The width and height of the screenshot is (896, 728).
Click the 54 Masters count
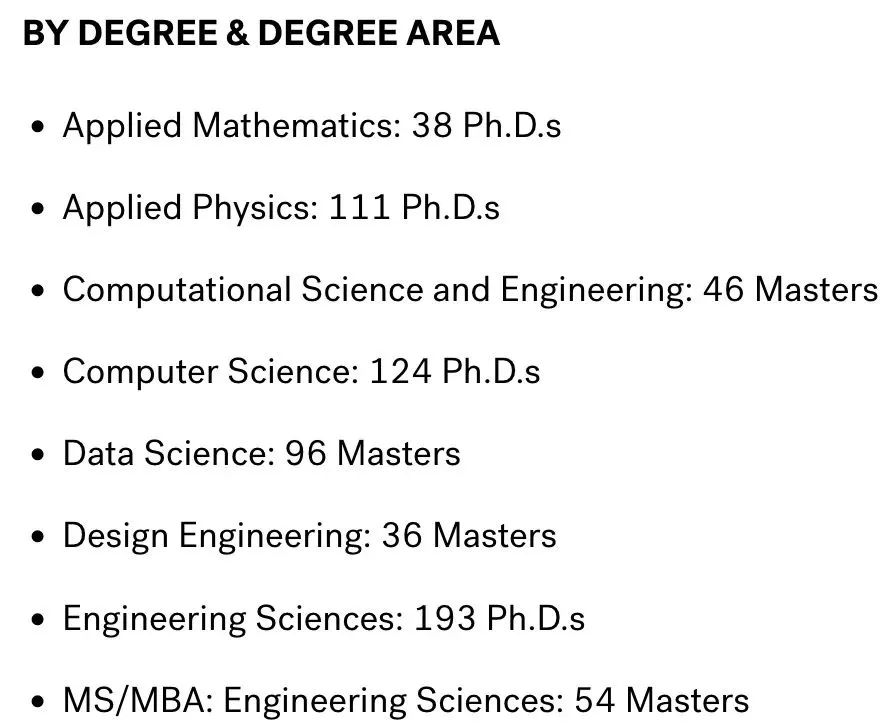662,701
